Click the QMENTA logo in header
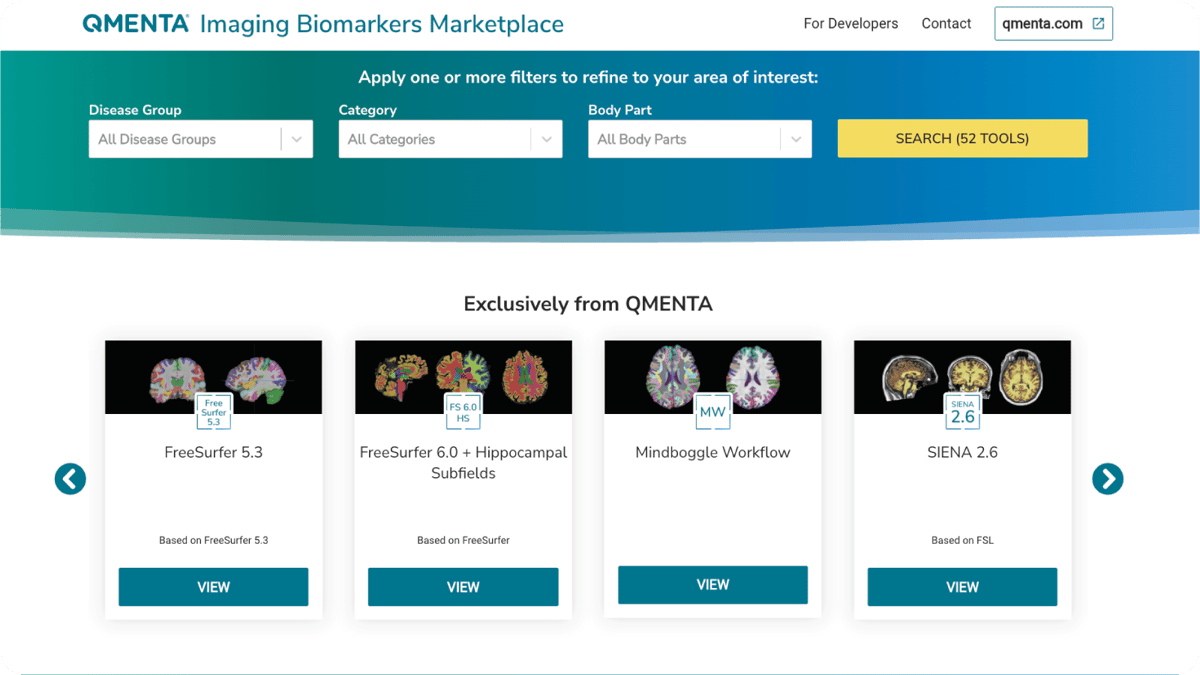 pos(136,24)
